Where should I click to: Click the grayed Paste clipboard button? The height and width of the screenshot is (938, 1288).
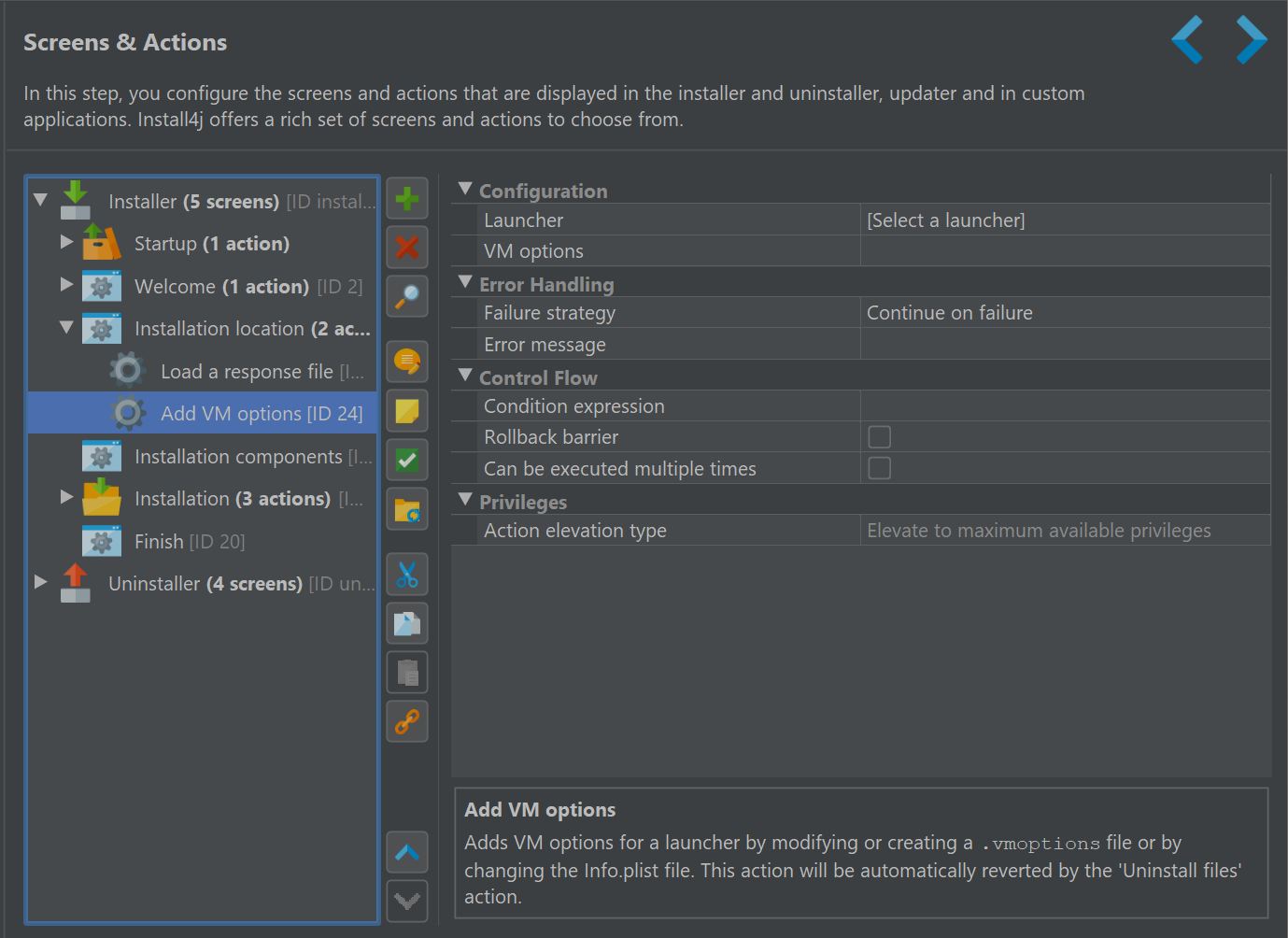coord(407,673)
